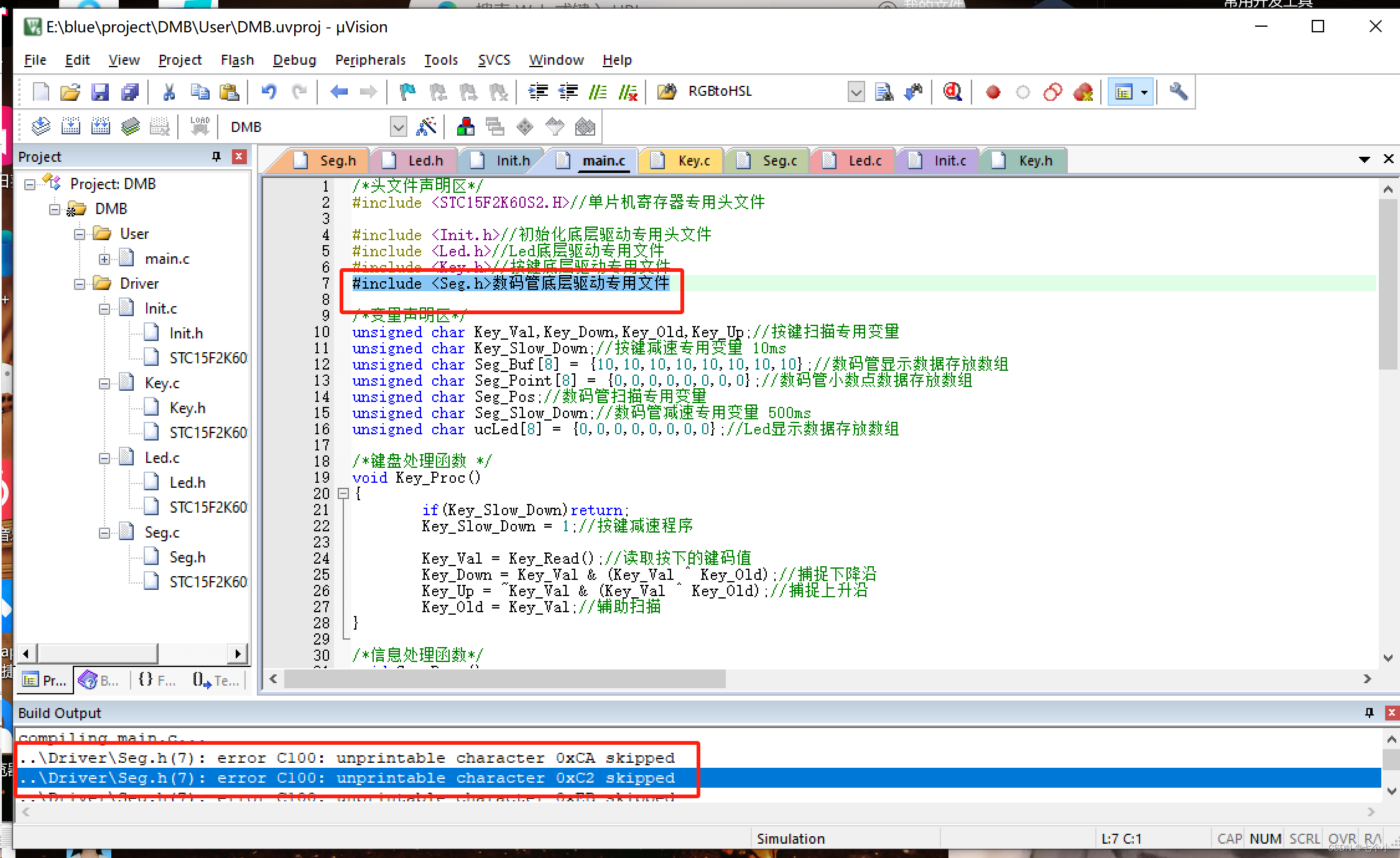Insert a breakpoint with red dot icon

(x=993, y=91)
